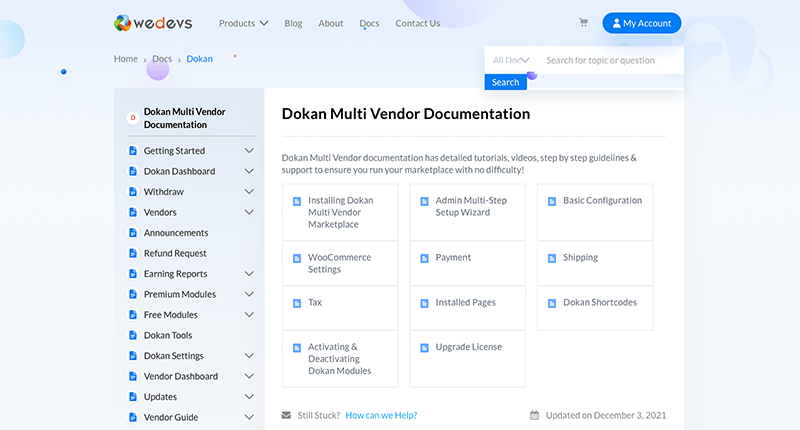Expand the Vendor Guide section chevron
The height and width of the screenshot is (430, 800).
[x=249, y=417]
